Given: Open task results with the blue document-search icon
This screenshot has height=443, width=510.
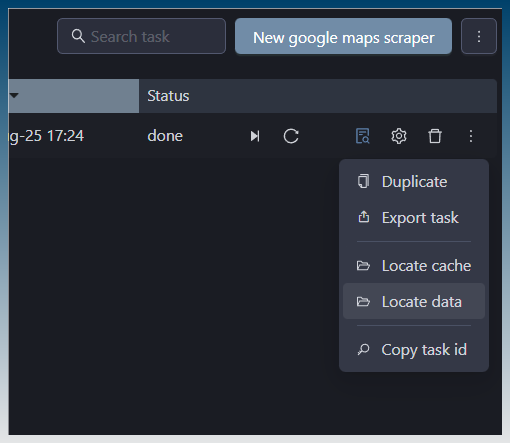Looking at the screenshot, I should [x=363, y=136].
